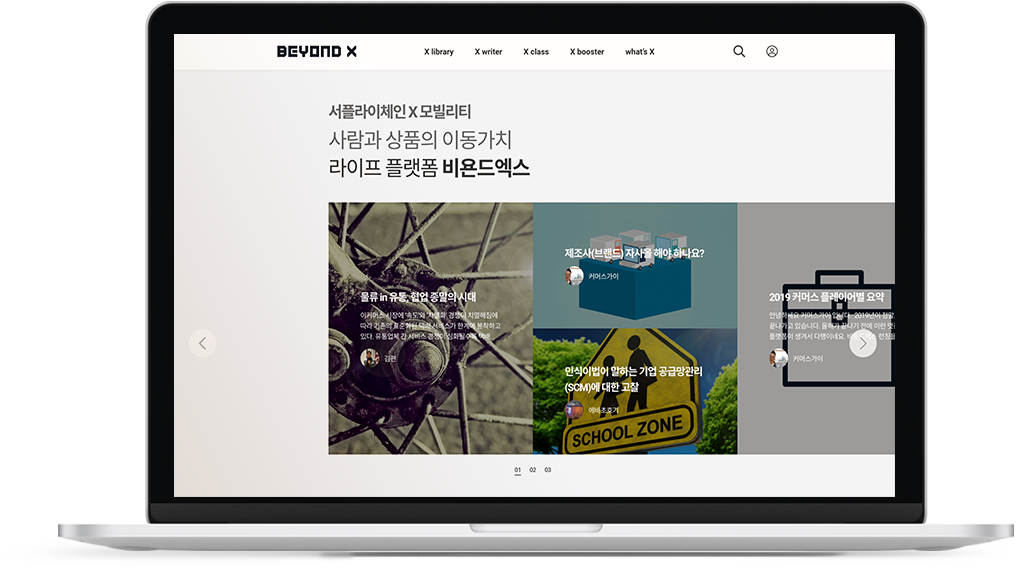This screenshot has width=1020, height=570.
Task: Select X booster in the navigation
Action: [587, 52]
